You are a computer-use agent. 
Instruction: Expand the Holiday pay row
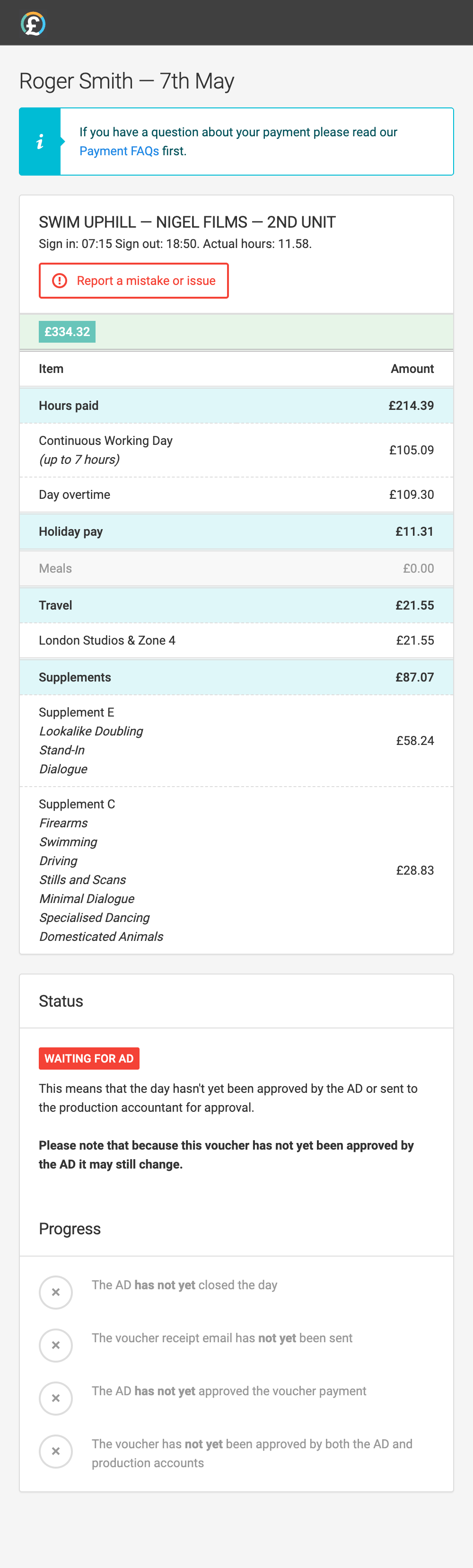[236, 531]
